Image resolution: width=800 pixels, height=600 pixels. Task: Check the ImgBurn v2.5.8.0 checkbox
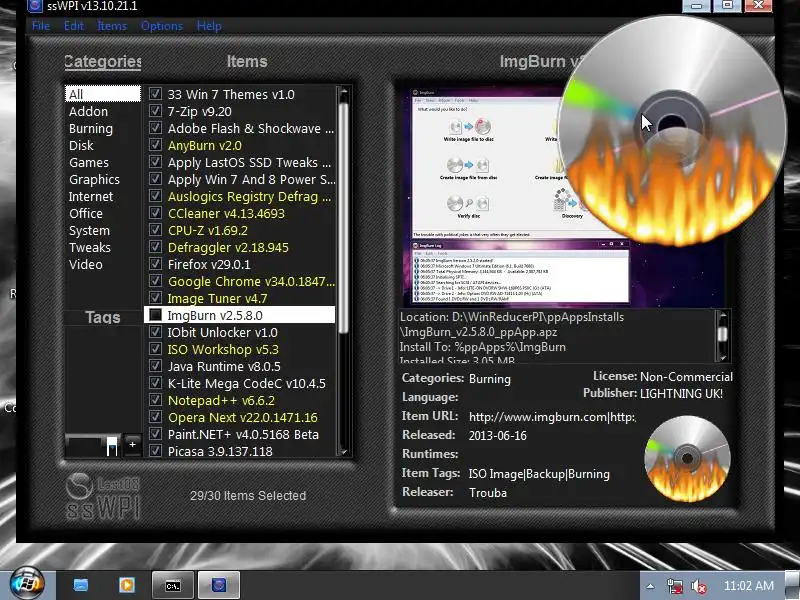(x=156, y=315)
